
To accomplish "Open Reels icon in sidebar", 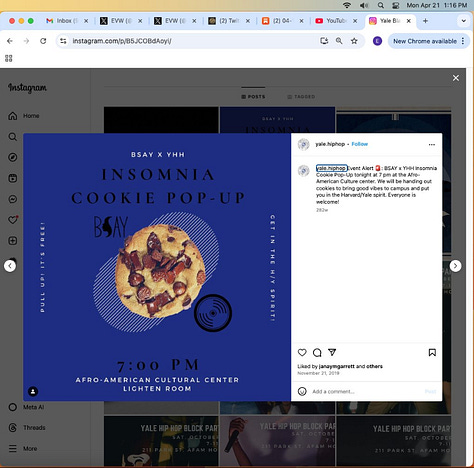I will (13, 178).
